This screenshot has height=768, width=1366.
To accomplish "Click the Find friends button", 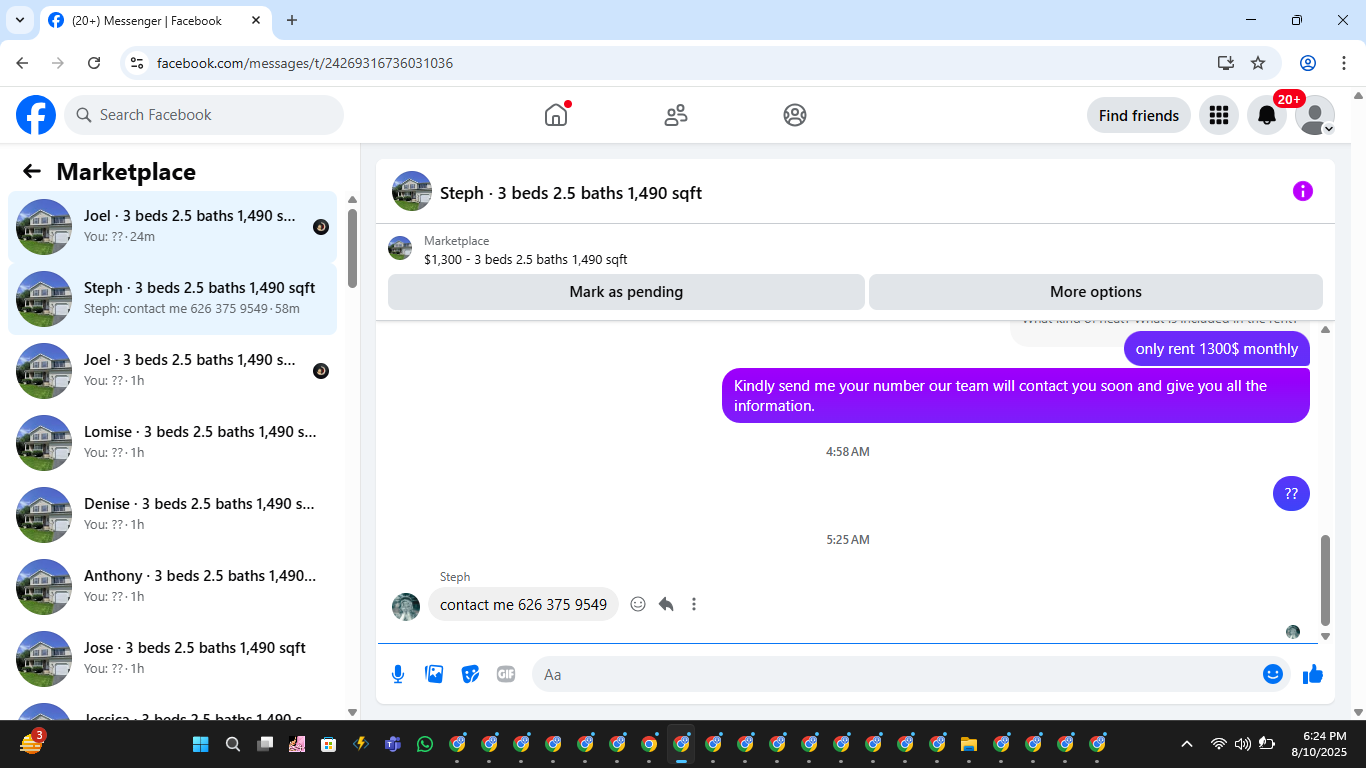I will pos(1138,115).
